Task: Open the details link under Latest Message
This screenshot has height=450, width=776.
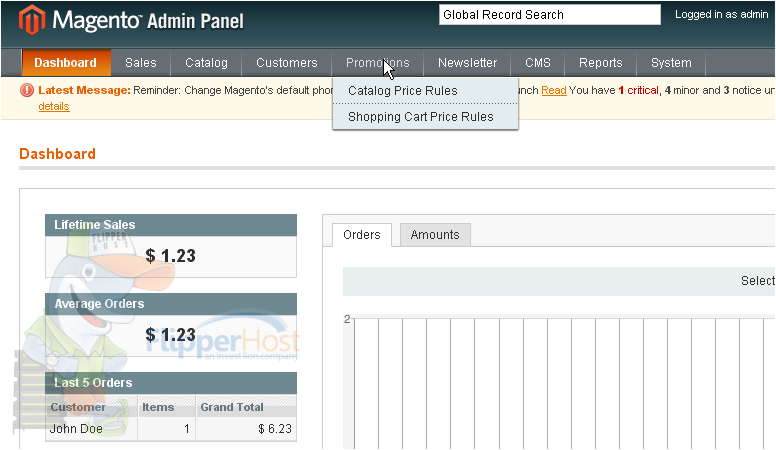Action: [54, 106]
